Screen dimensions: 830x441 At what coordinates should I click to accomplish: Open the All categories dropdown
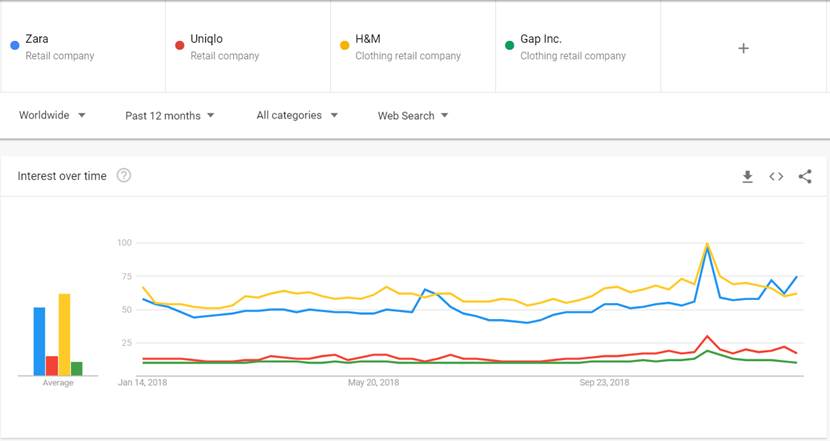coord(296,116)
